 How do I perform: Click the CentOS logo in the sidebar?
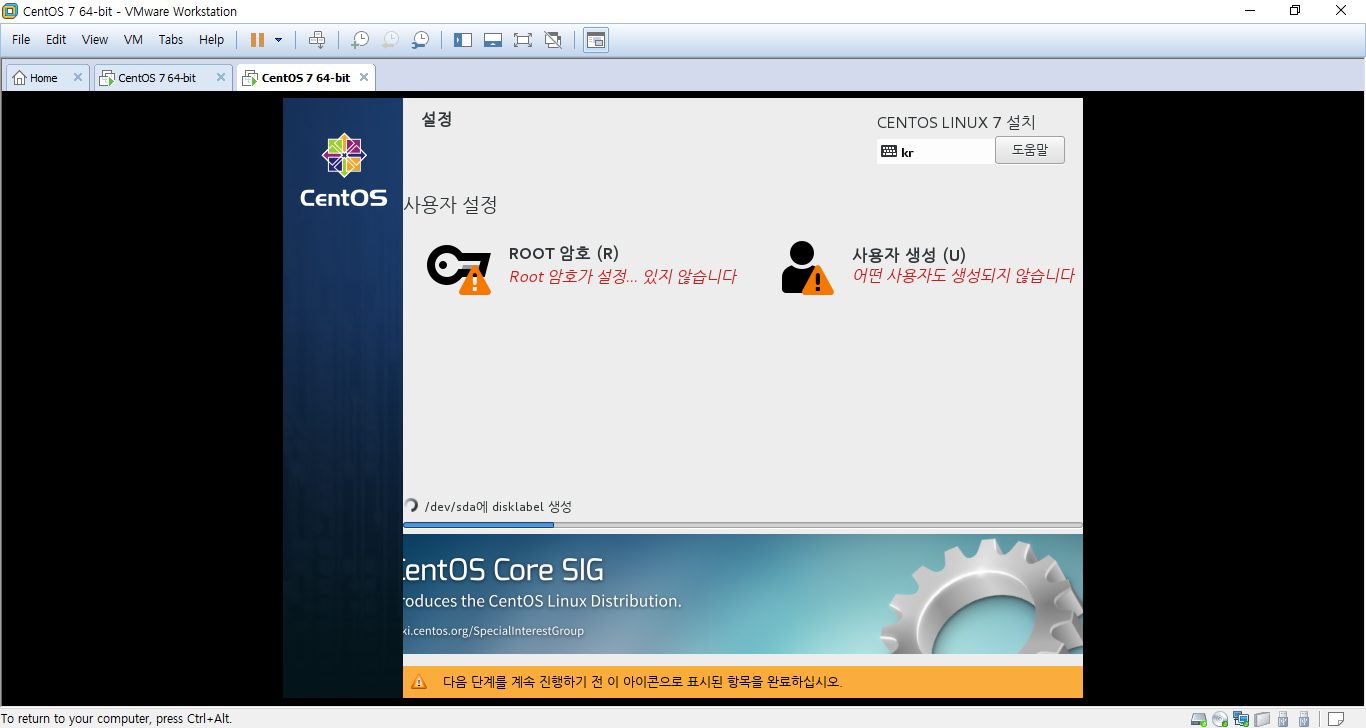click(x=343, y=170)
